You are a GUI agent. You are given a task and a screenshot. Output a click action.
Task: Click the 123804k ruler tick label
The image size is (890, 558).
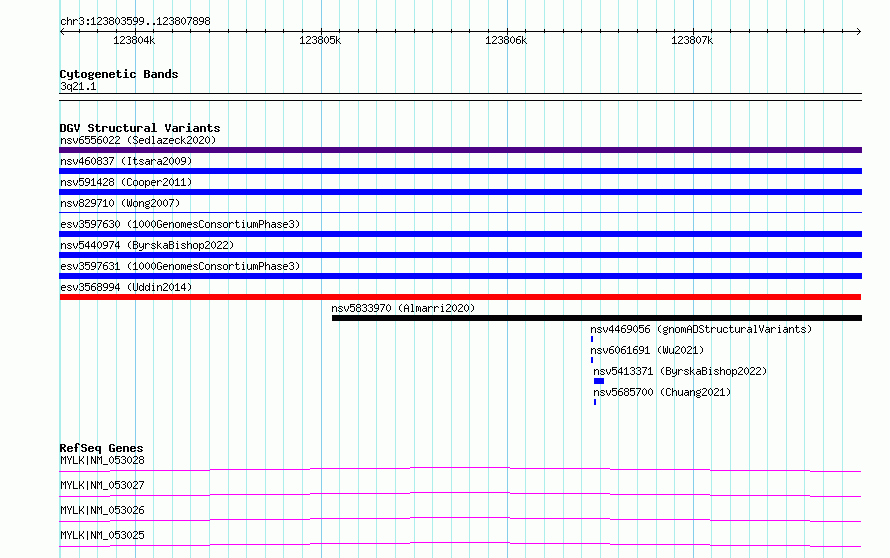pyautogui.click(x=134, y=40)
